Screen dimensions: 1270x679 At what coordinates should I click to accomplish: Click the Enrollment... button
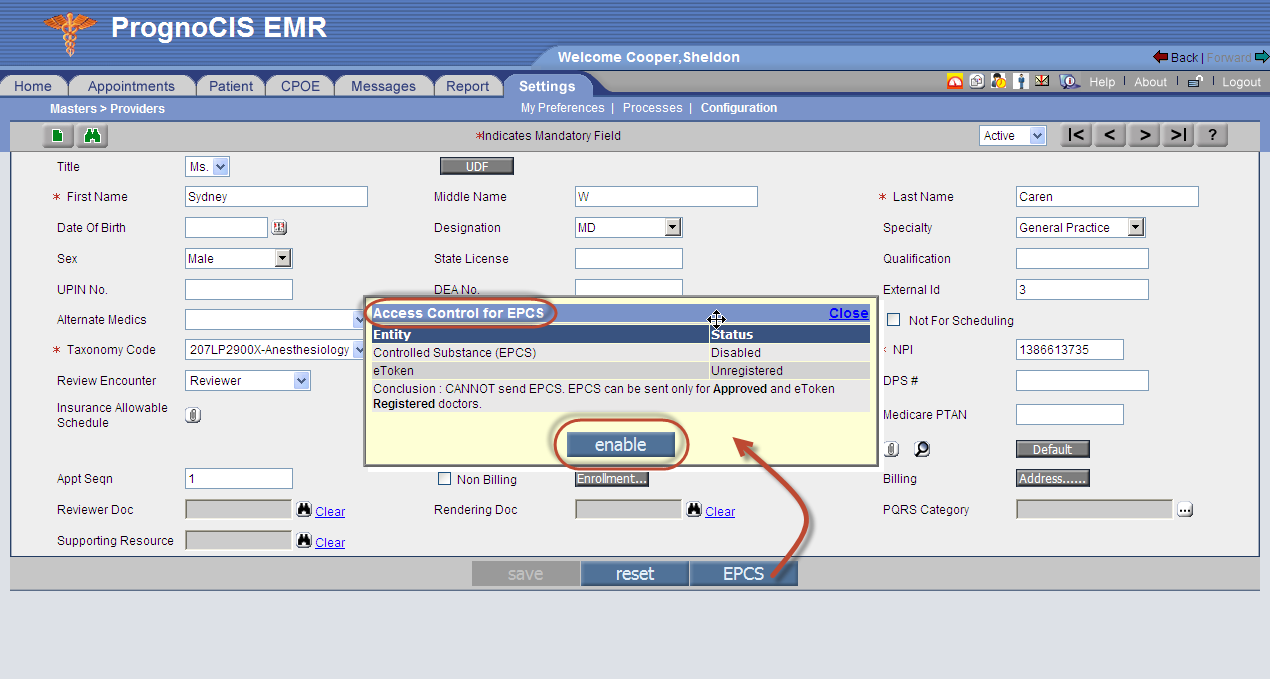coord(612,479)
